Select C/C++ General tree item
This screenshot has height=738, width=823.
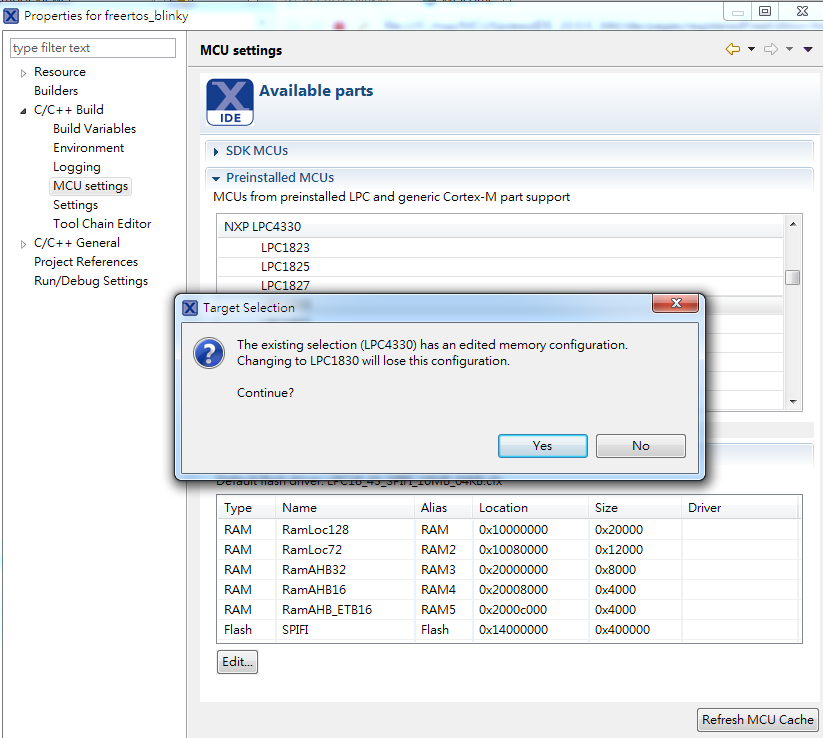(77, 243)
